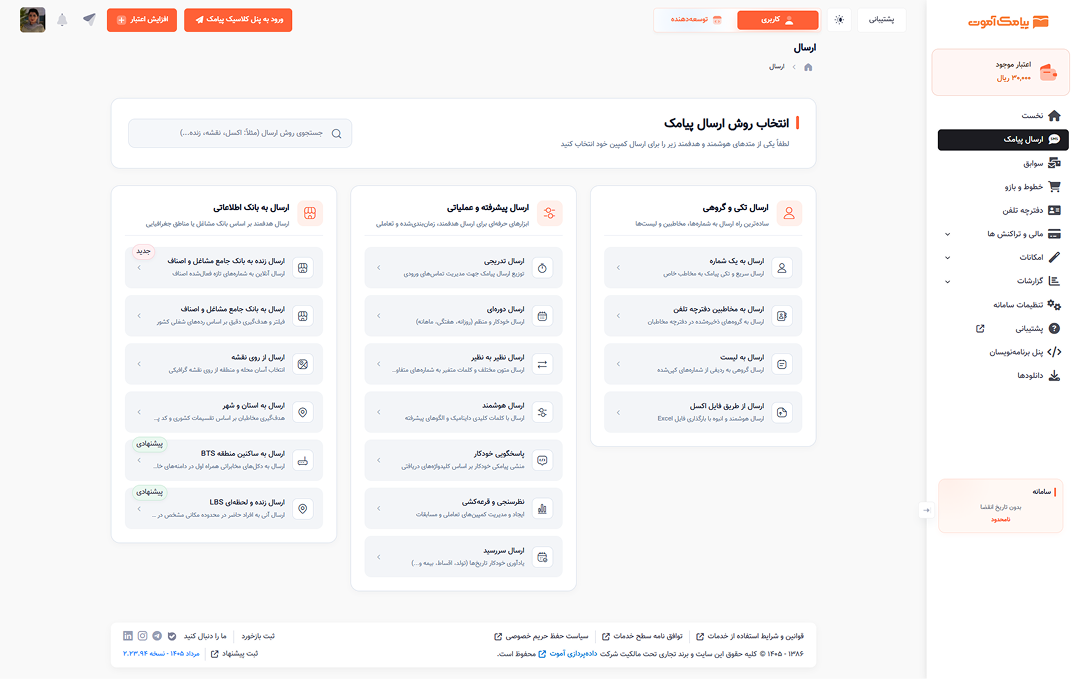
Task: Open تنظیمات سامانه in sidebar
Action: point(1026,305)
